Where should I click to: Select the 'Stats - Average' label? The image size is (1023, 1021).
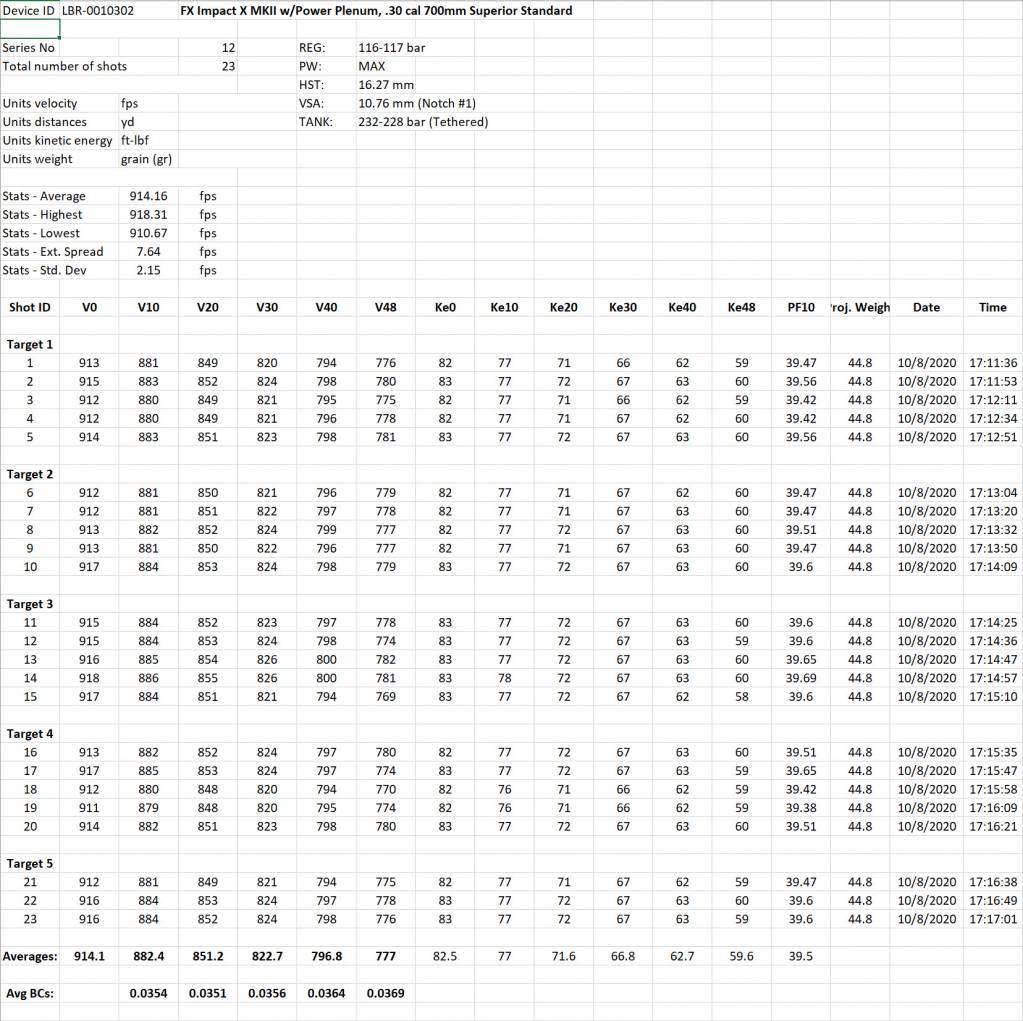pos(44,196)
